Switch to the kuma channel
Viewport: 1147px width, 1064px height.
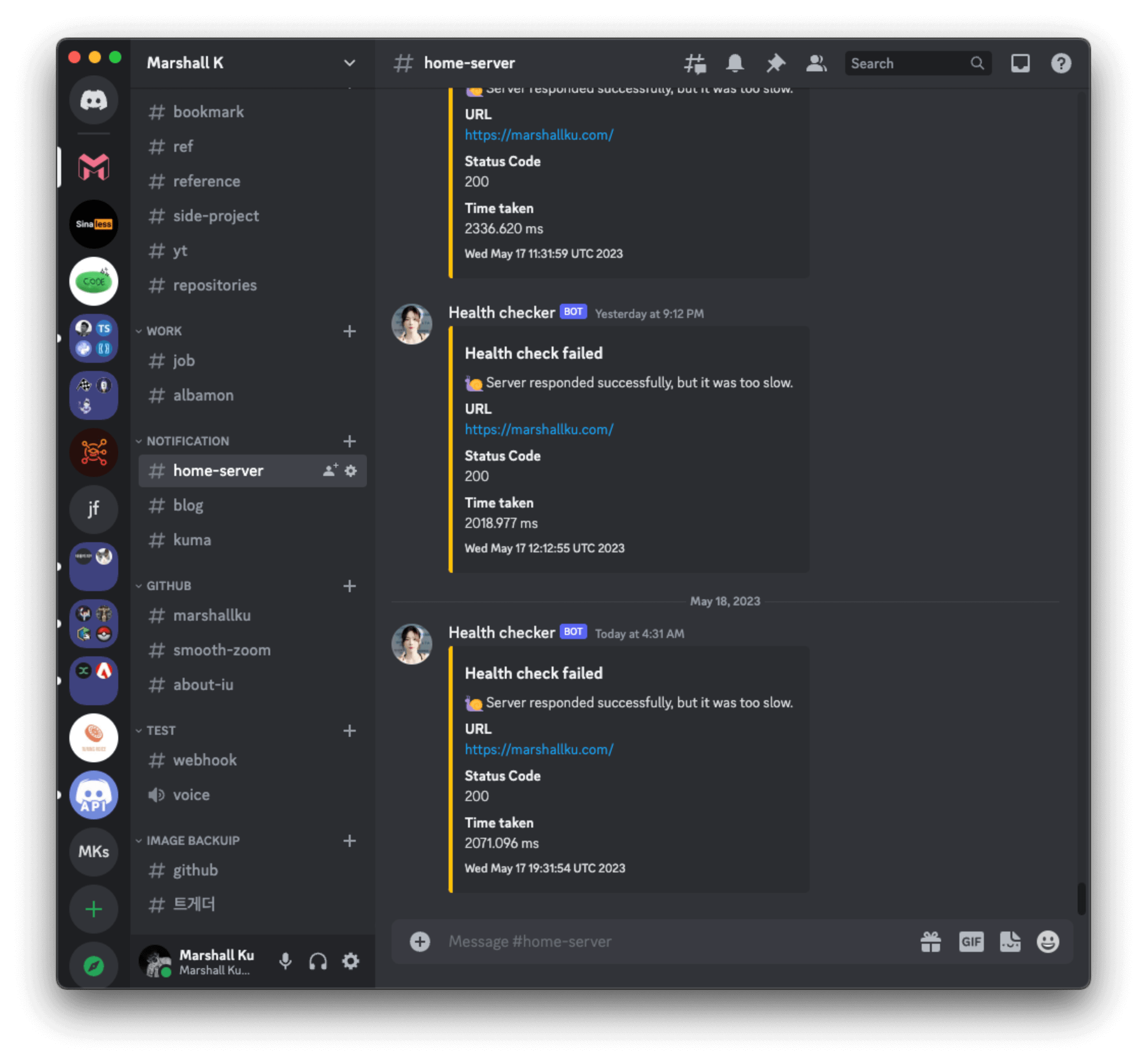click(x=192, y=540)
